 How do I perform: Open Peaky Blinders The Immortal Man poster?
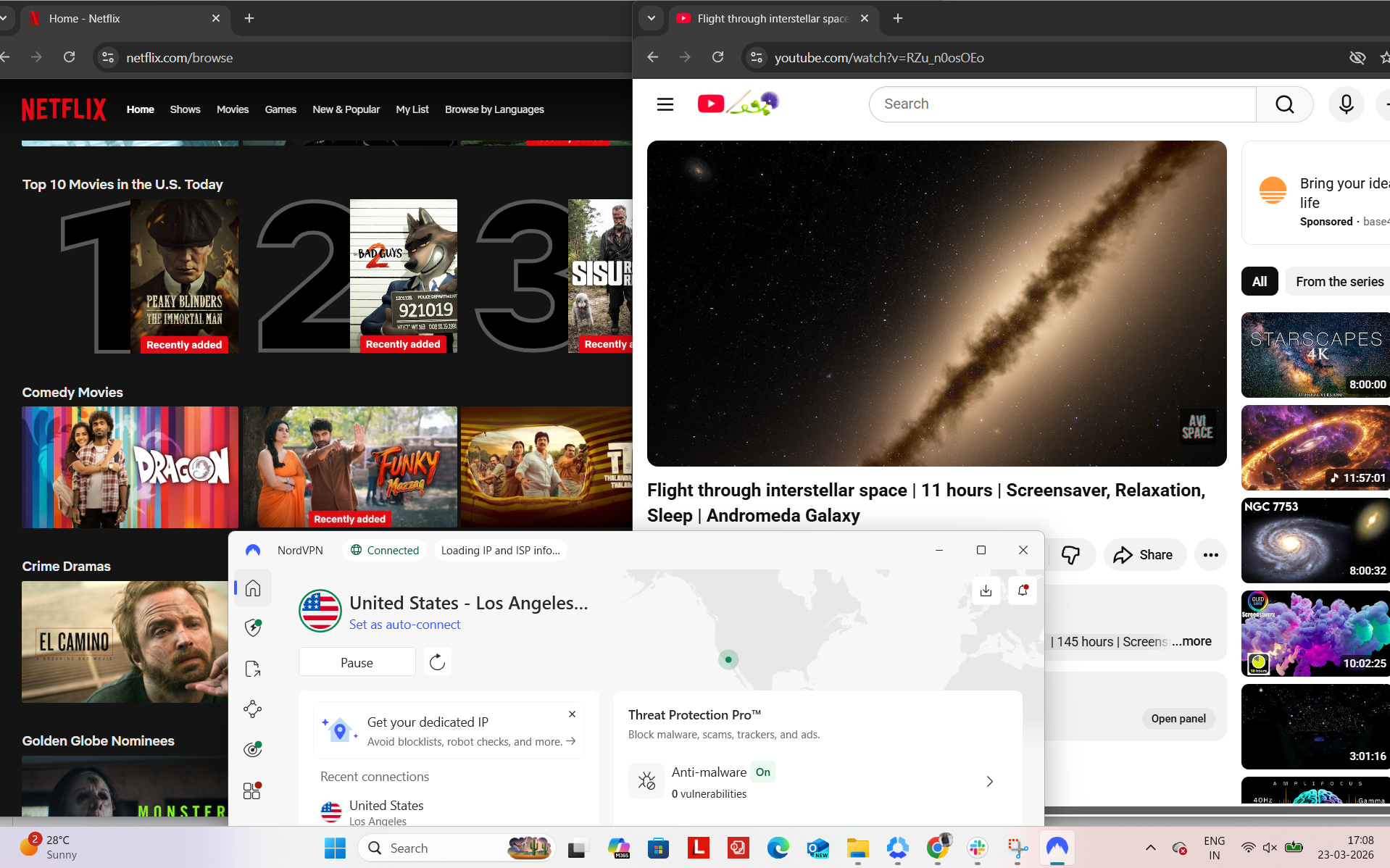click(x=184, y=276)
